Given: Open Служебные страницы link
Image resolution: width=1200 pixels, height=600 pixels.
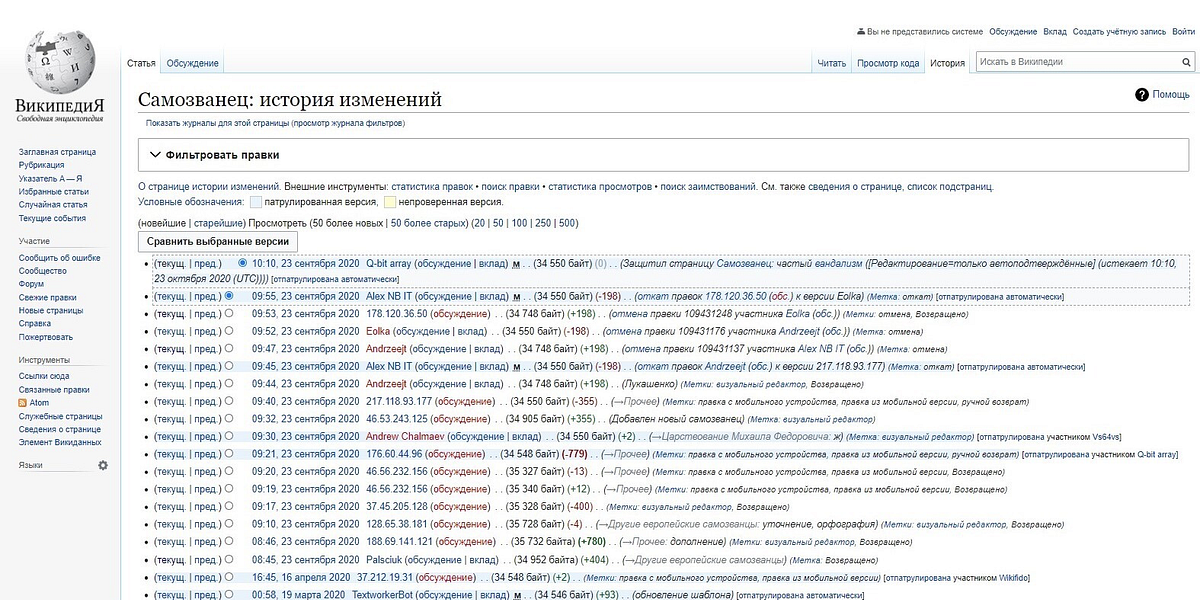Looking at the screenshot, I should point(60,416).
